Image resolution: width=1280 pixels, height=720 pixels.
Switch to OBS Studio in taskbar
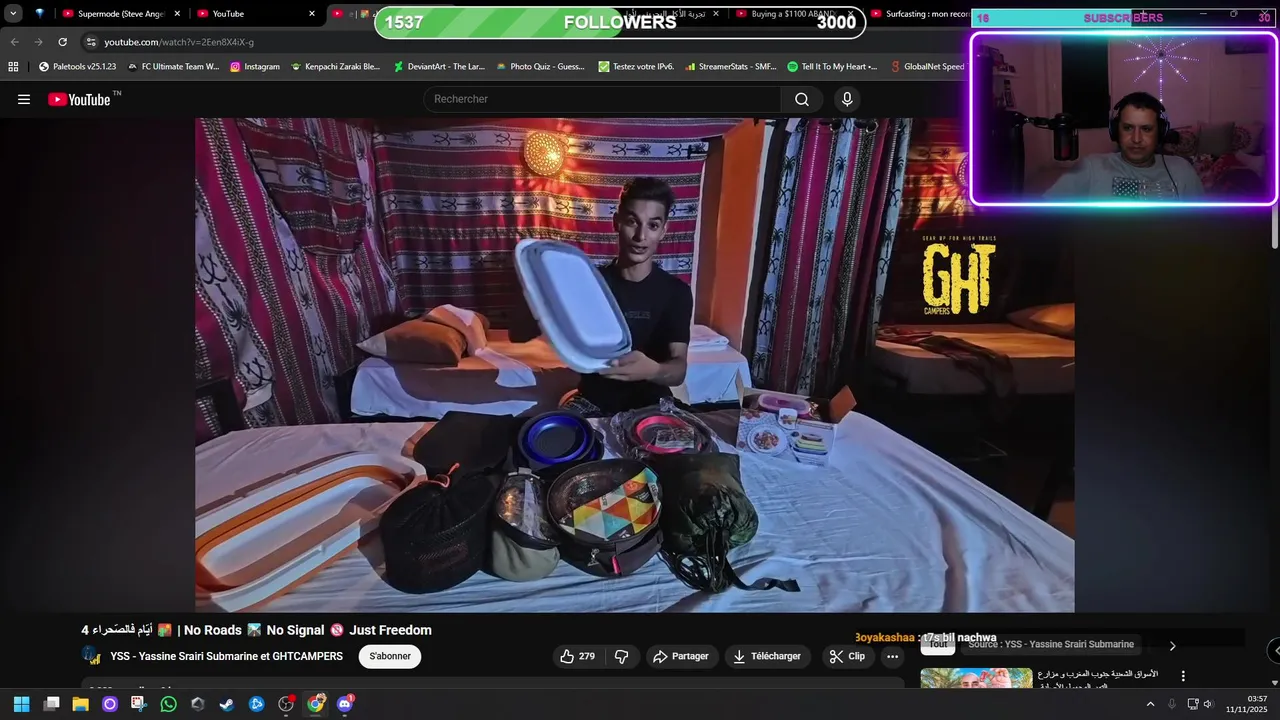tap(286, 704)
